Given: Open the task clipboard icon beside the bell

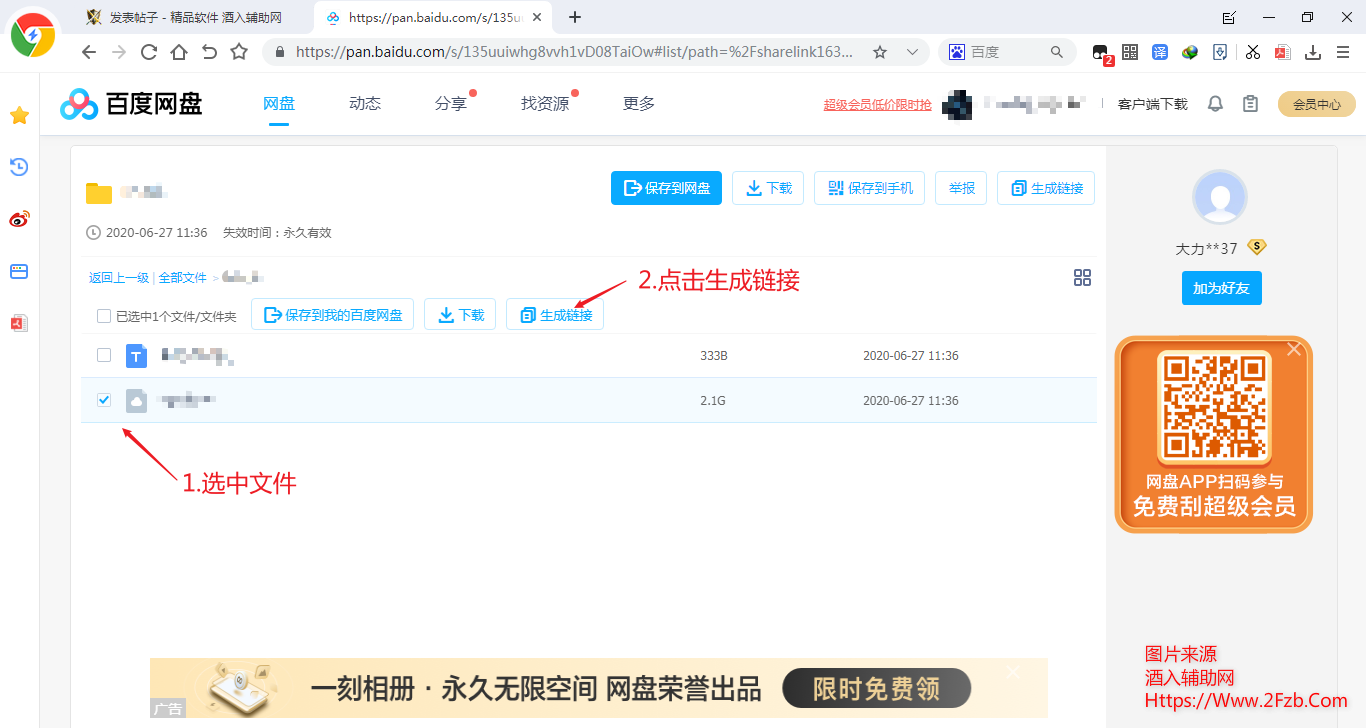Looking at the screenshot, I should click(1249, 103).
